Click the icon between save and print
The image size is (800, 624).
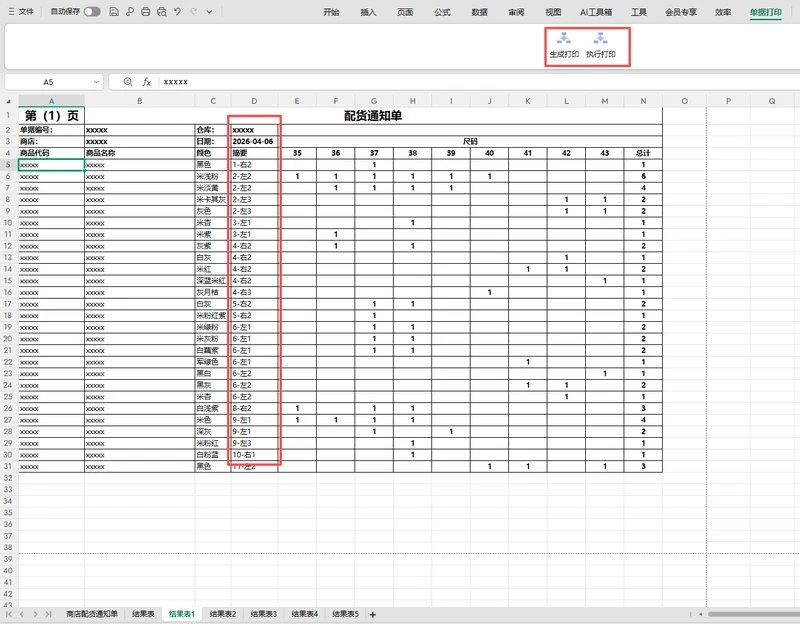coord(130,11)
